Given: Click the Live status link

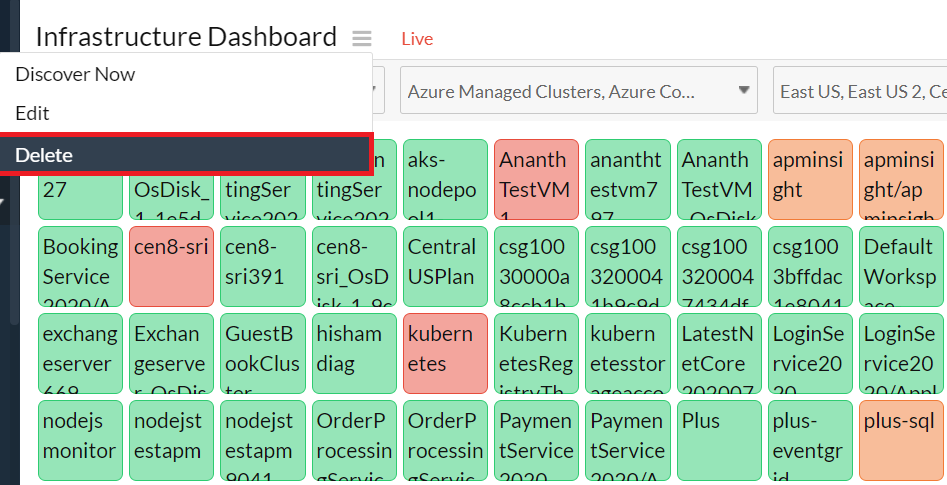Looking at the screenshot, I should [x=417, y=39].
